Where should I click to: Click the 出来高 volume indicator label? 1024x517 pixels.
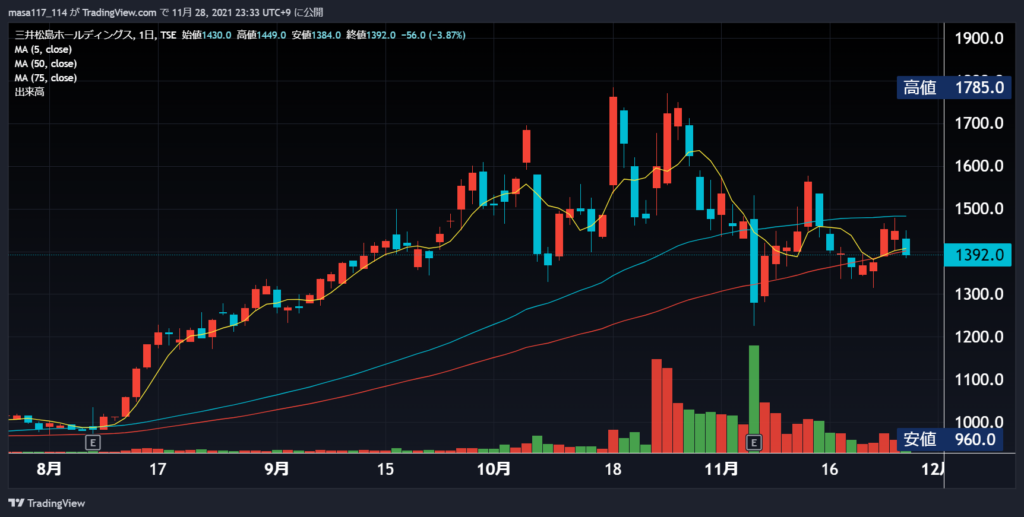coord(29,92)
